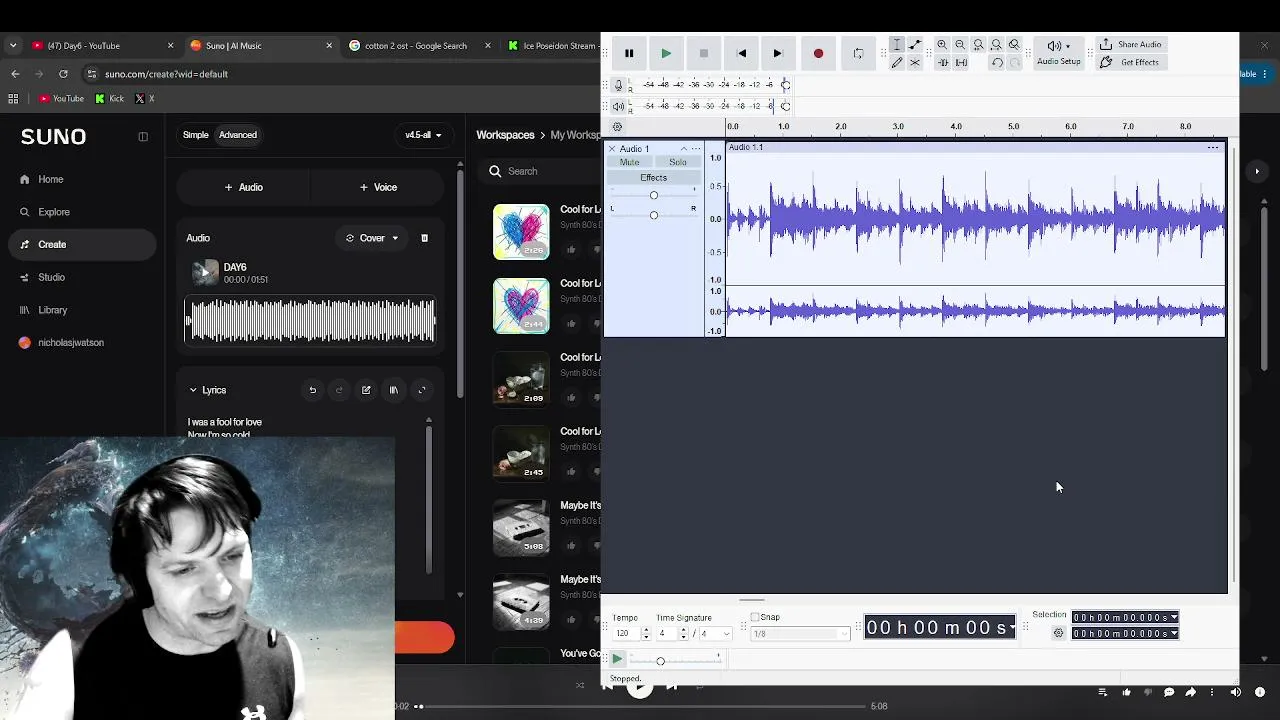The height and width of the screenshot is (720, 1280).
Task: Click the red Record button in Audacity
Action: click(818, 54)
